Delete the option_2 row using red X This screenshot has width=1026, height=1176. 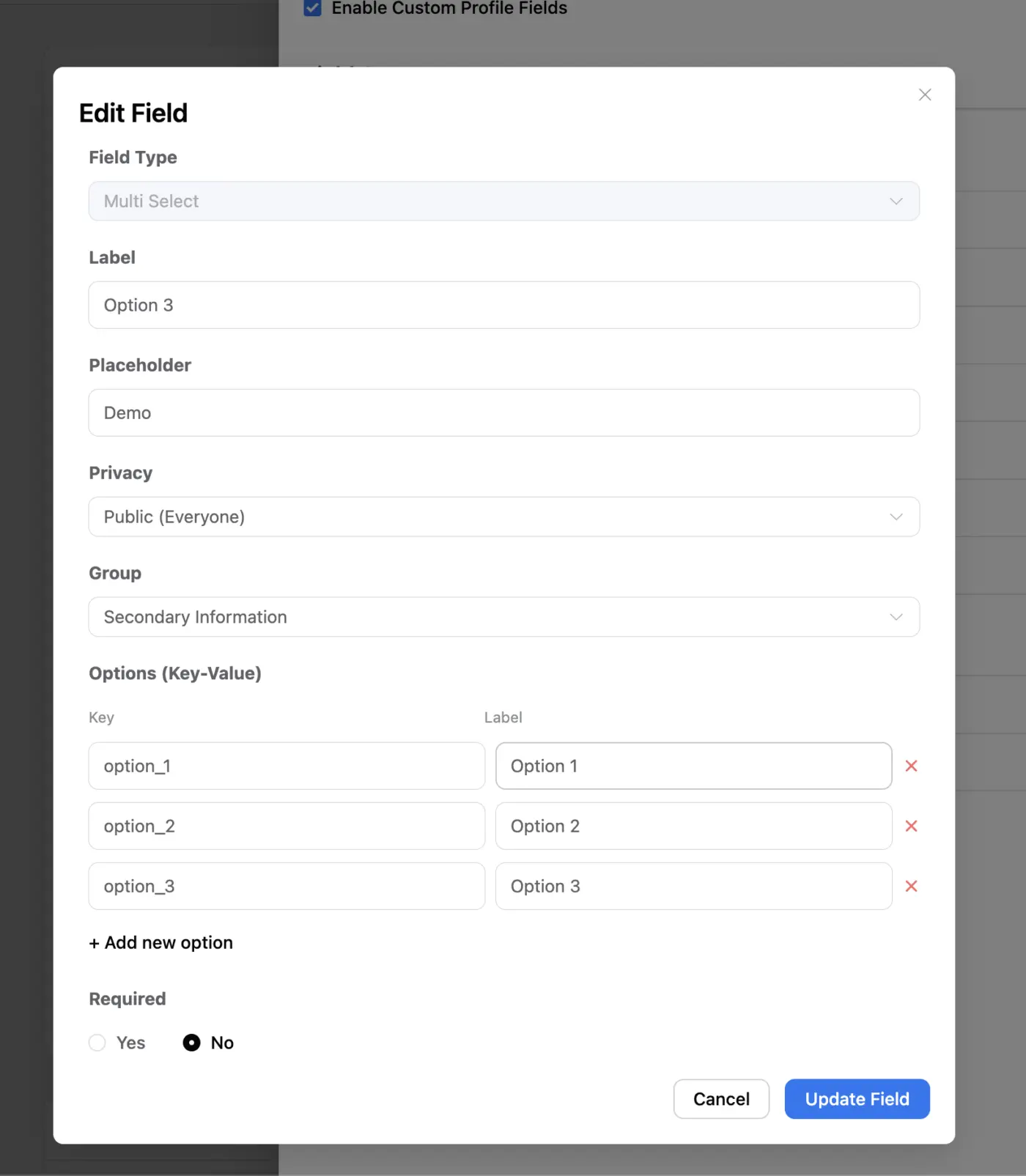point(911,826)
